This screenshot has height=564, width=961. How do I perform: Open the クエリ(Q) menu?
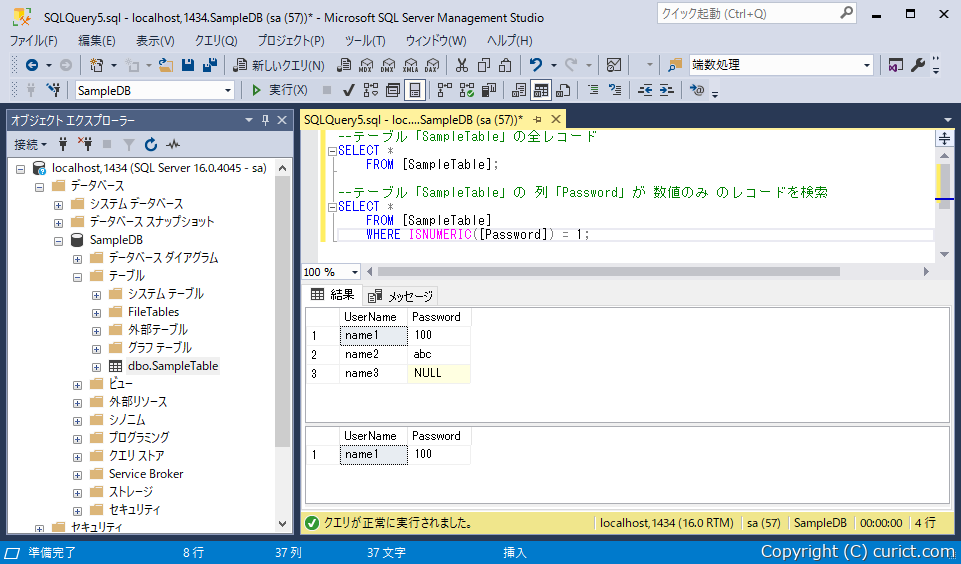pyautogui.click(x=216, y=40)
